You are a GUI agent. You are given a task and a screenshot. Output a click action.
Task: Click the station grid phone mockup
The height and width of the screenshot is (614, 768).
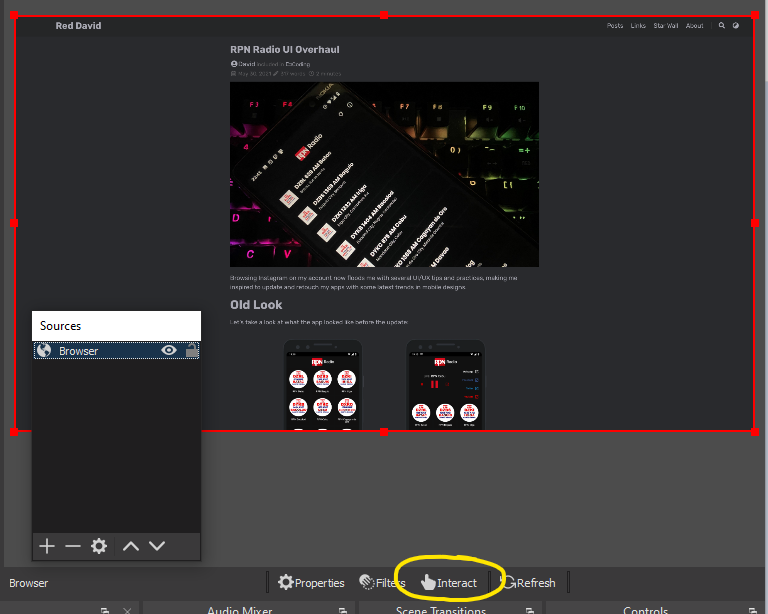[x=323, y=385]
